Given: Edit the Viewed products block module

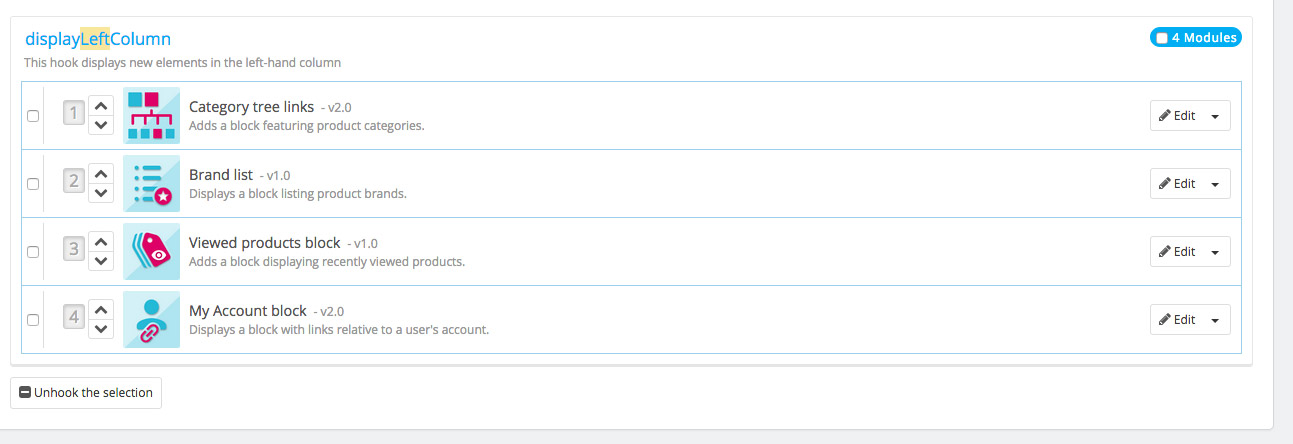Looking at the screenshot, I should click(x=1177, y=252).
